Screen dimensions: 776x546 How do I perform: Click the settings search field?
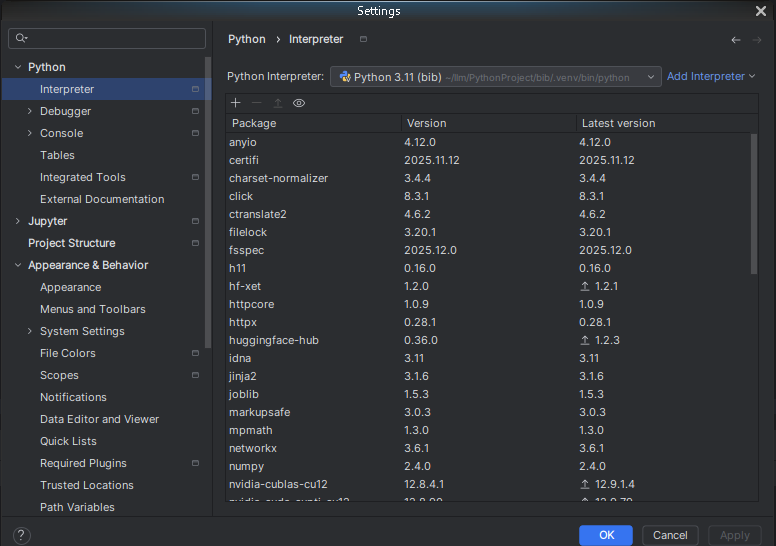pos(108,38)
